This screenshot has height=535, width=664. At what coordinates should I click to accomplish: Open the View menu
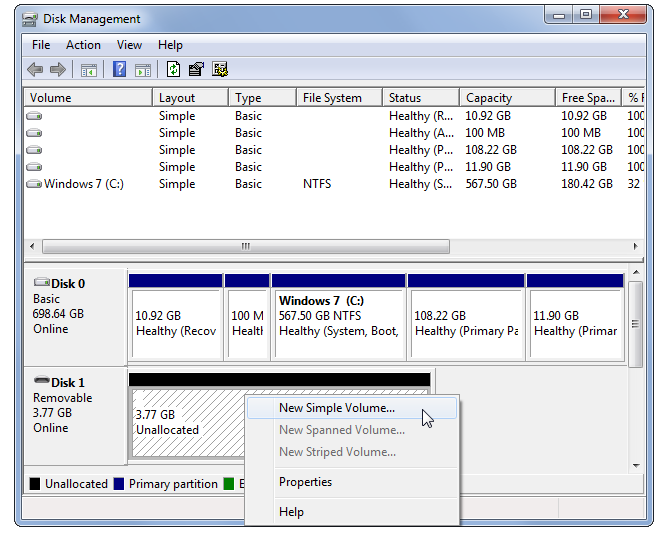click(129, 45)
